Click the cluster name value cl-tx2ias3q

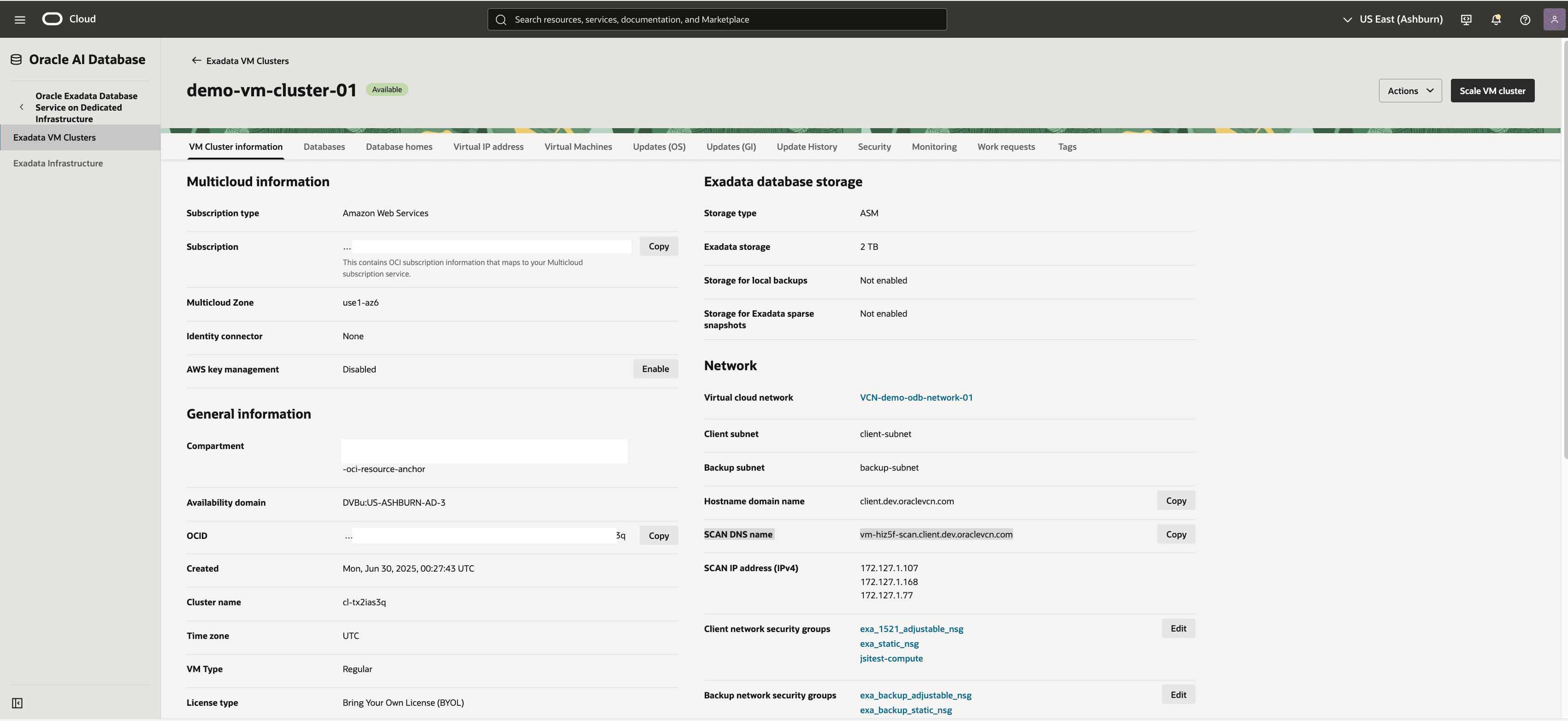(x=364, y=602)
